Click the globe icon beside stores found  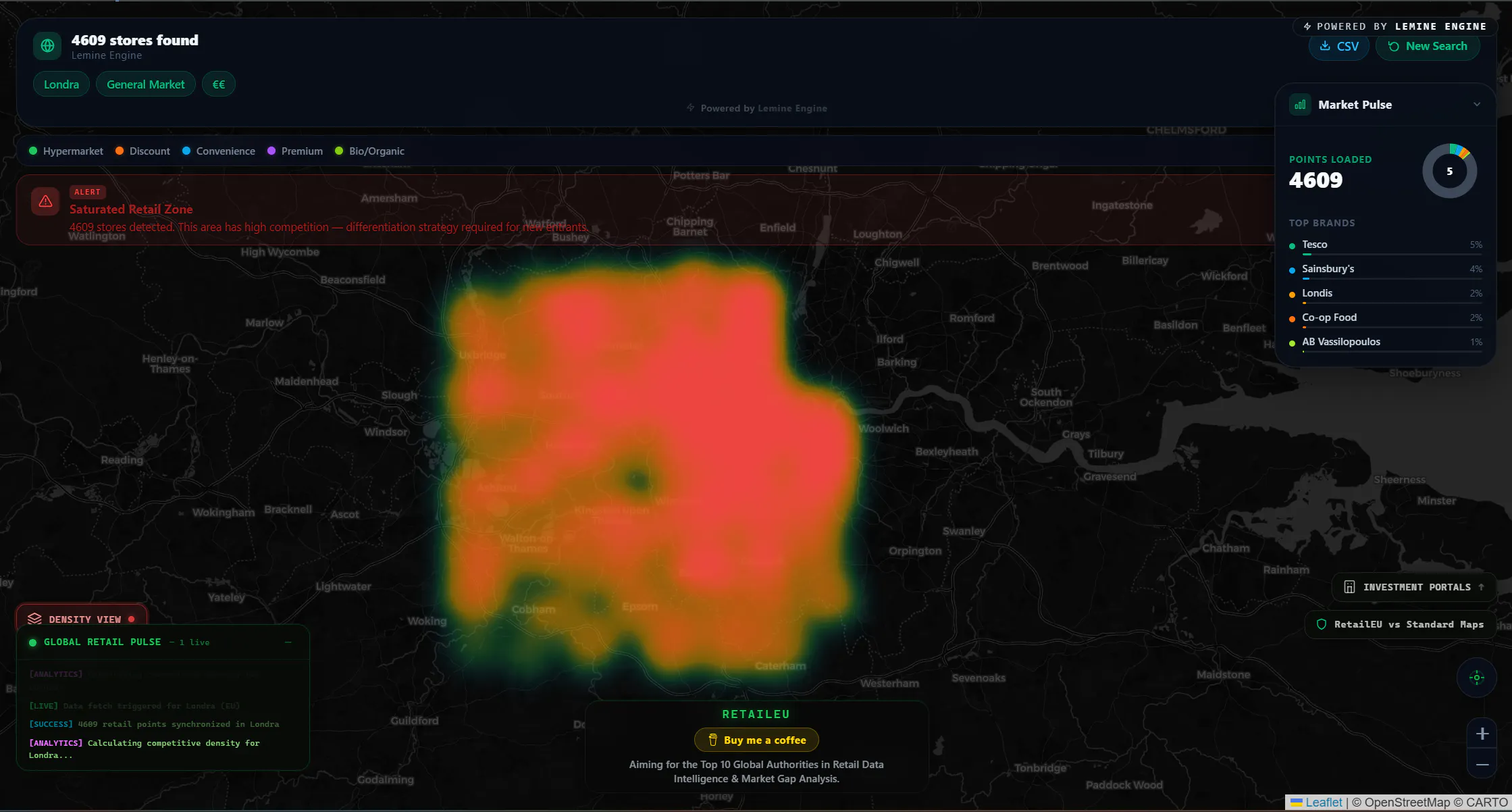(x=47, y=46)
